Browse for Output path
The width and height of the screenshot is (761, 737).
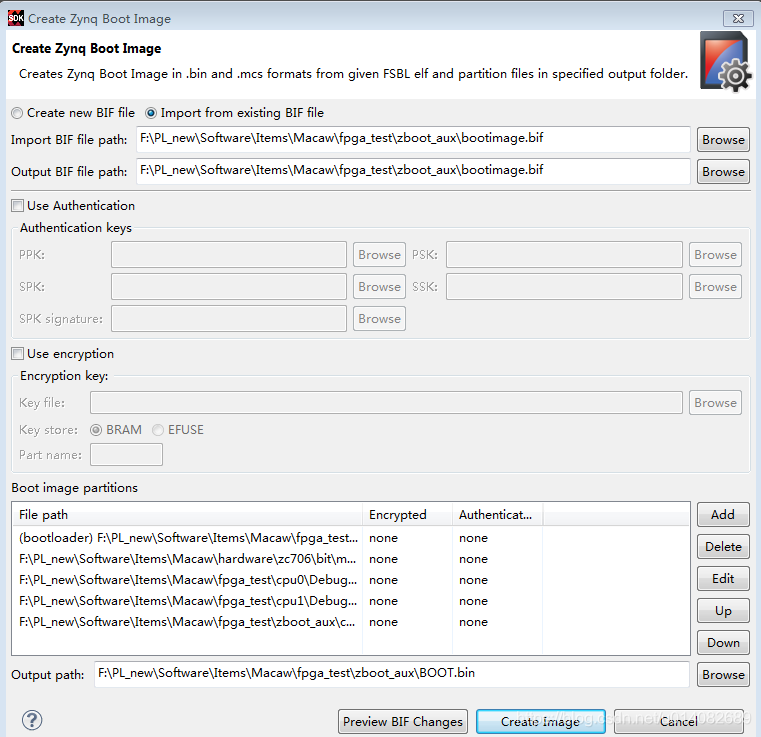(723, 675)
